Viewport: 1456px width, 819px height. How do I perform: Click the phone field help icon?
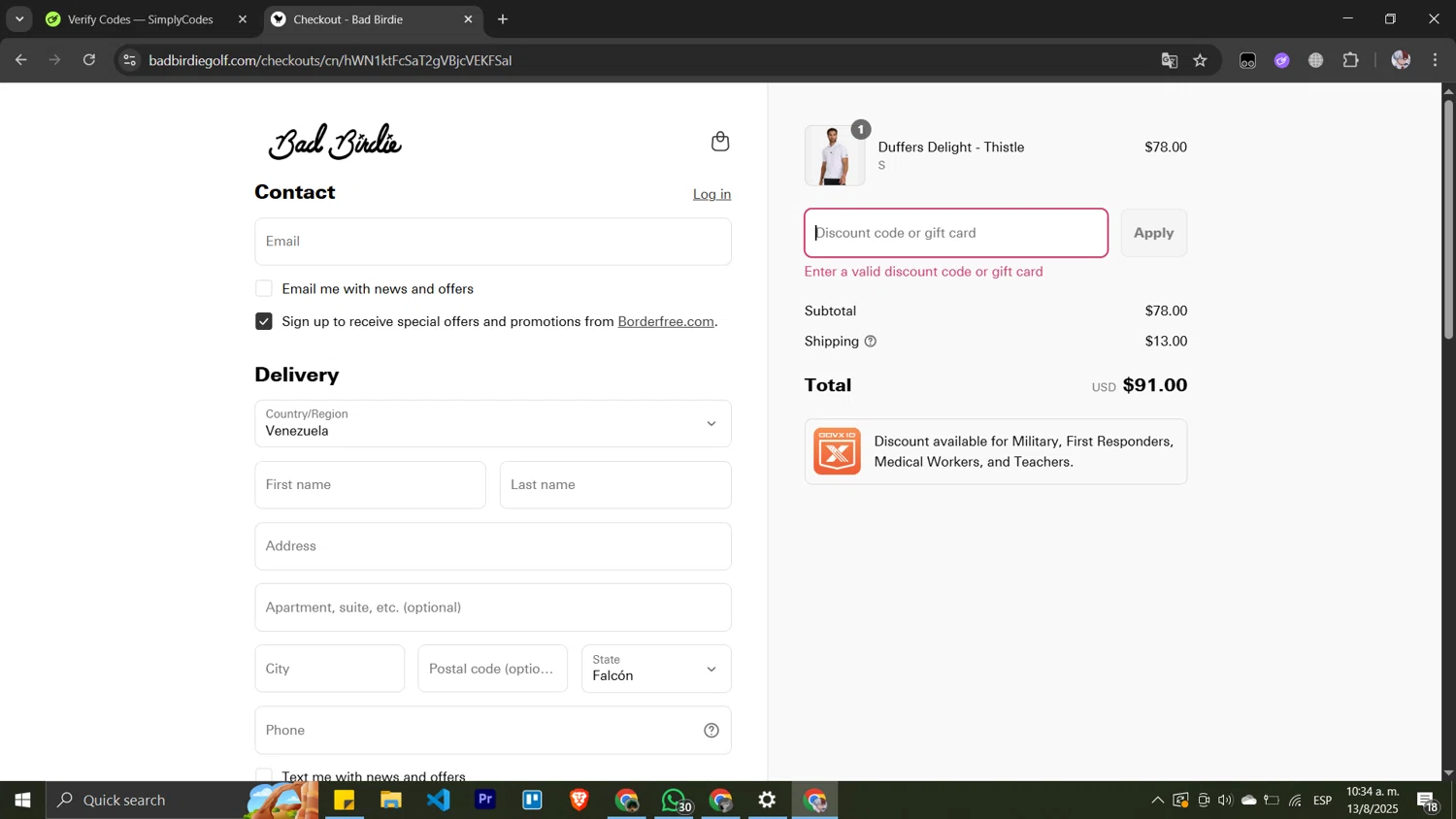point(711,731)
